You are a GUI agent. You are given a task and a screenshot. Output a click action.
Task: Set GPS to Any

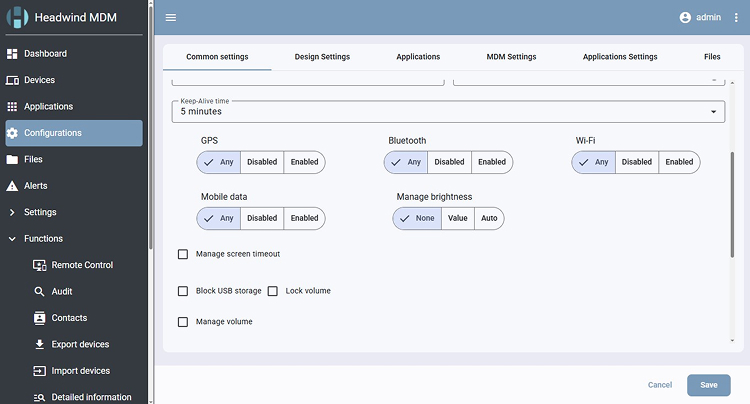(219, 162)
